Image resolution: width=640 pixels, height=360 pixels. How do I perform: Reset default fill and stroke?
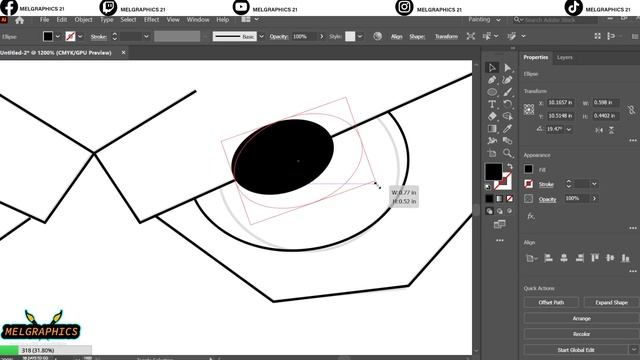[x=488, y=187]
